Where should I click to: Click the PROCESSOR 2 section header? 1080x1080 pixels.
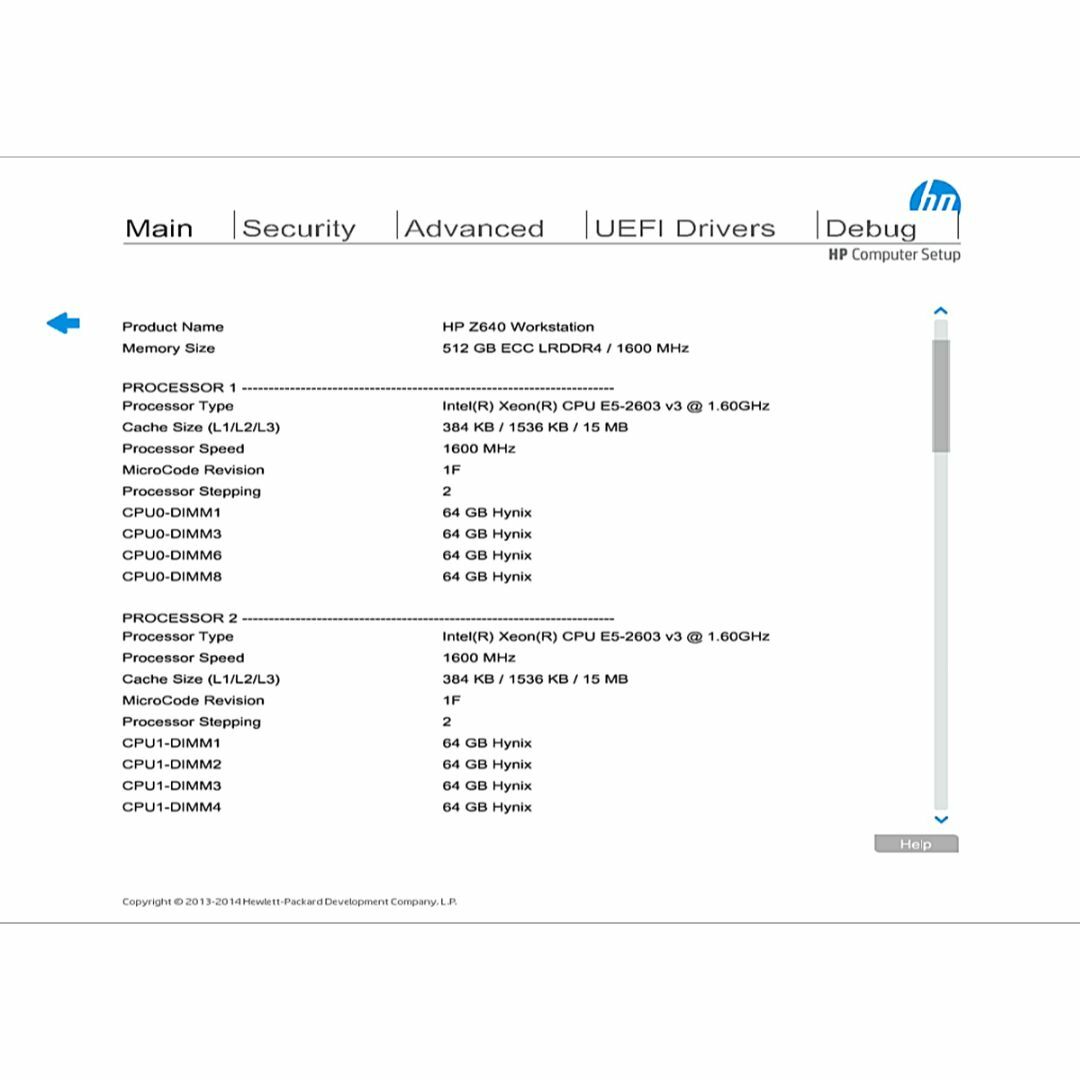(180, 618)
